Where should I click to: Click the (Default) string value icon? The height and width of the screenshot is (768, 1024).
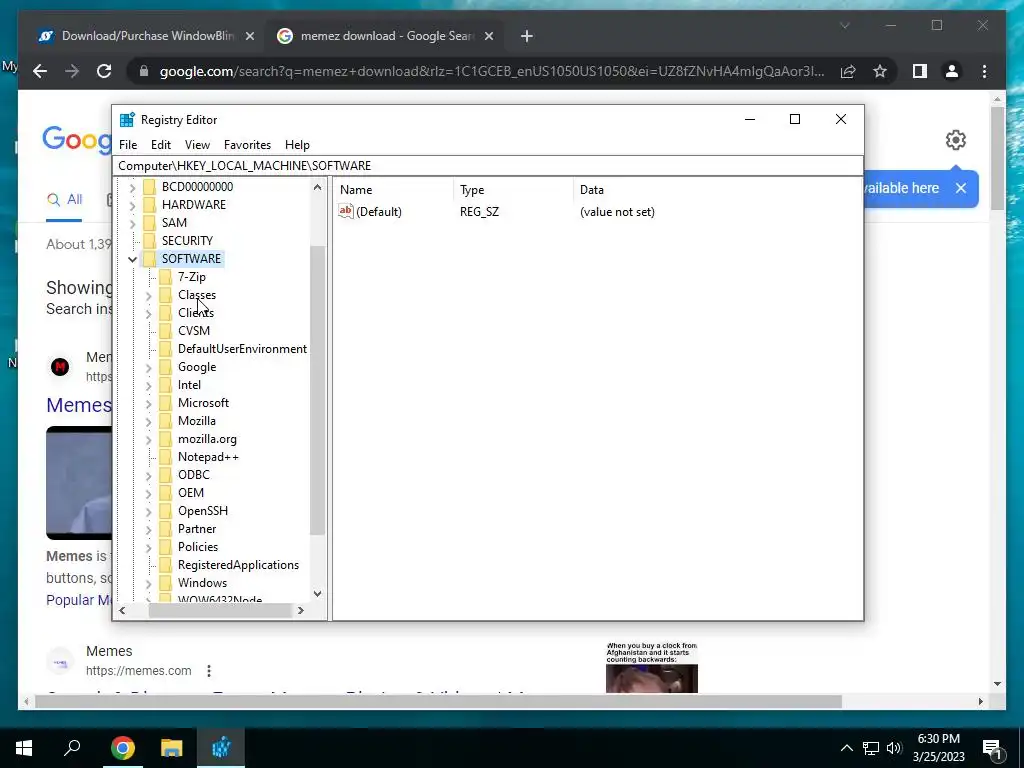tap(345, 212)
